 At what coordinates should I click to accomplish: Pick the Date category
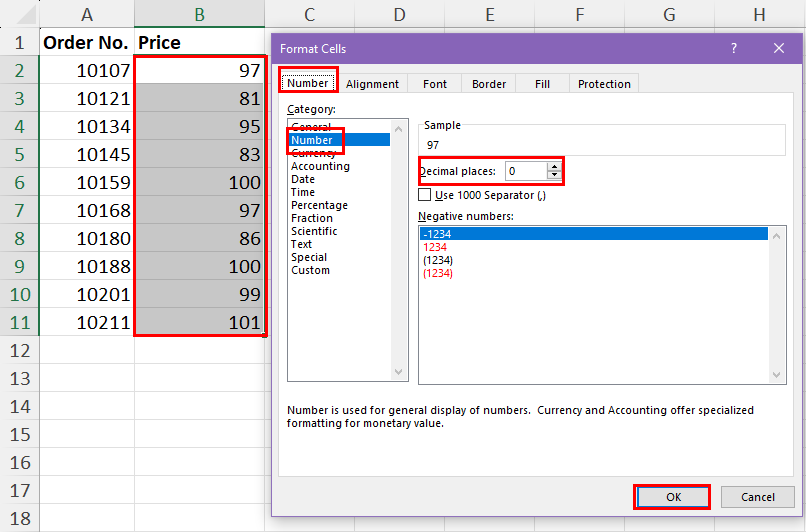coord(339,179)
